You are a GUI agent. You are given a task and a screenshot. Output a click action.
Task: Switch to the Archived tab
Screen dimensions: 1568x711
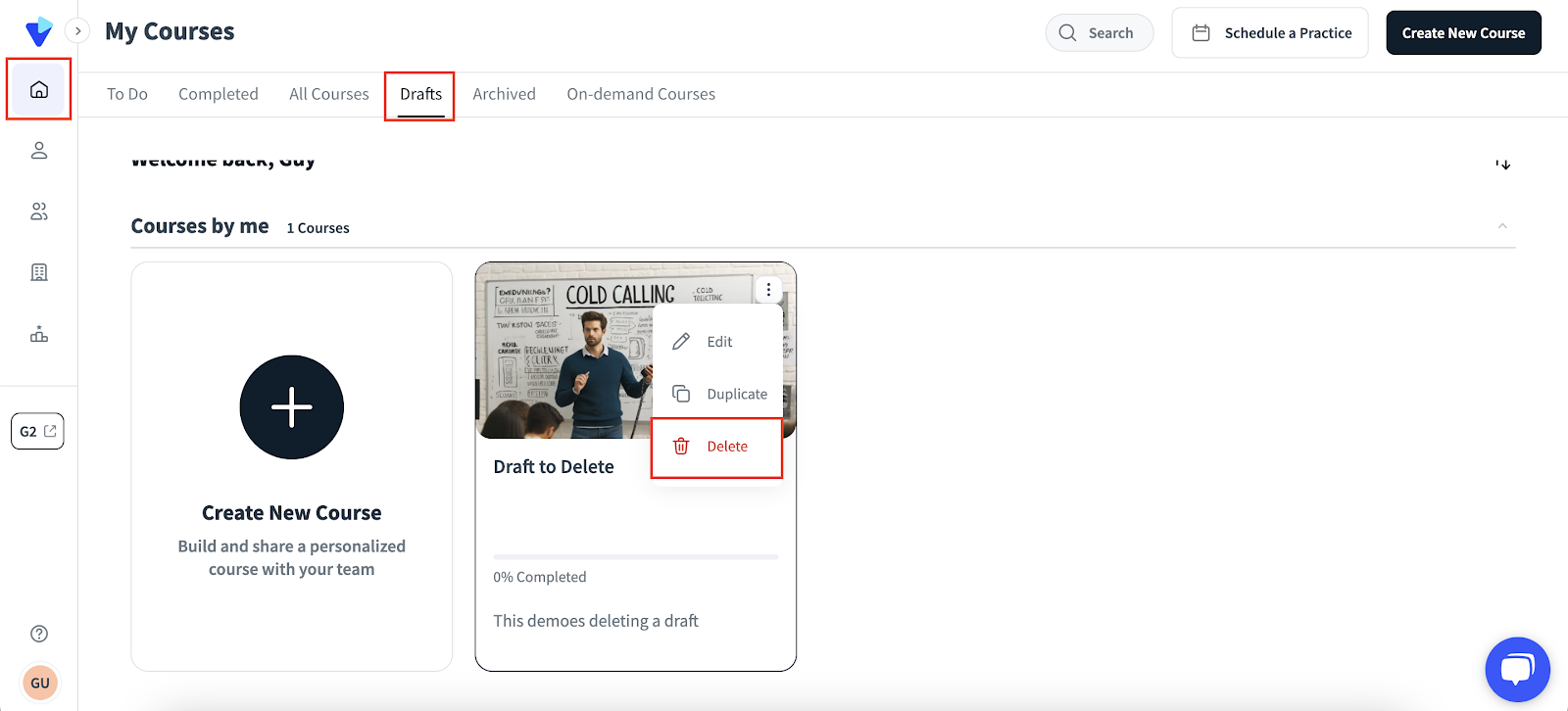pyautogui.click(x=505, y=94)
